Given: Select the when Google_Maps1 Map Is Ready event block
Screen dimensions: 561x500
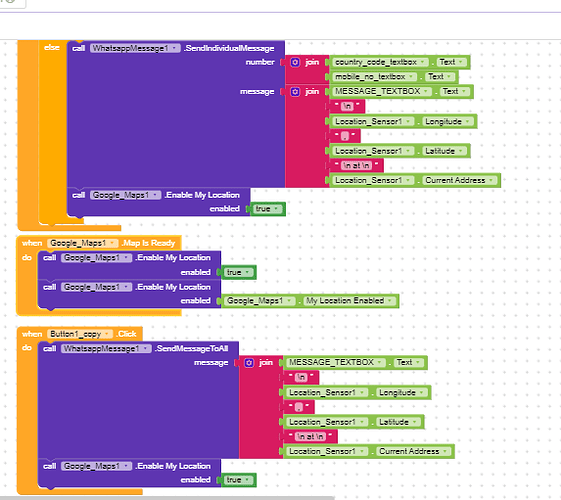Looking at the screenshot, I should (98, 243).
